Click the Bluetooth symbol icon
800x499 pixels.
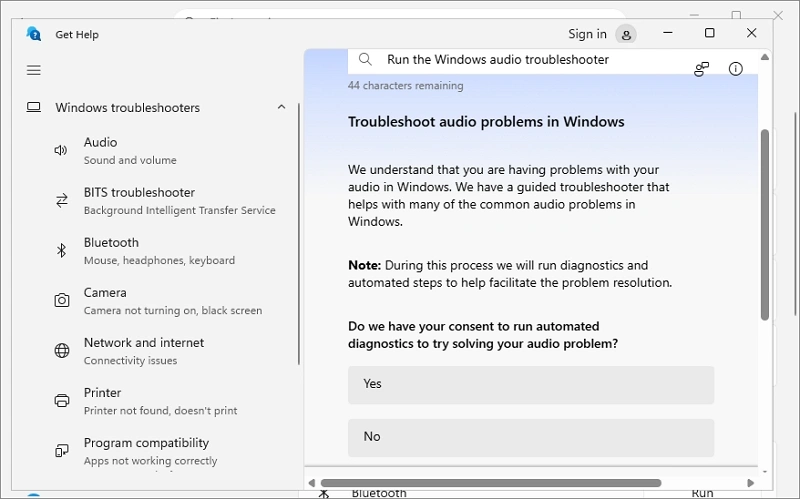point(61,250)
